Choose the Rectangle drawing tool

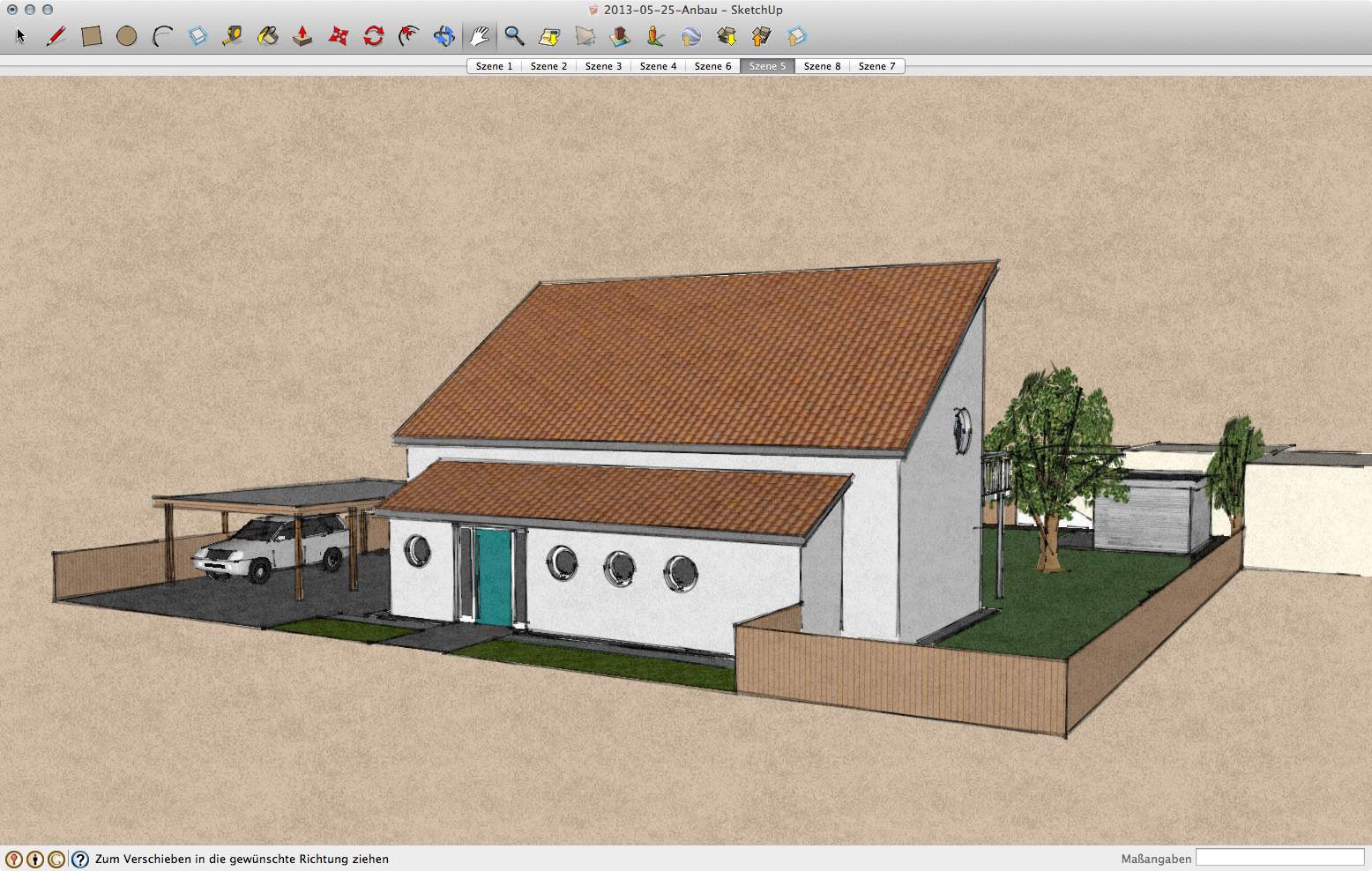[92, 36]
